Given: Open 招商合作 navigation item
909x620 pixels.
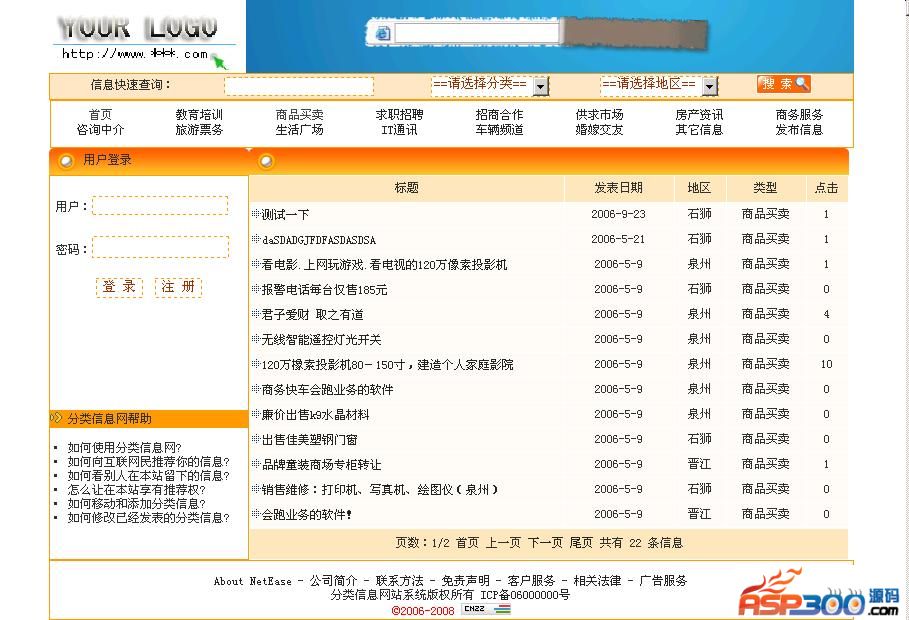Looking at the screenshot, I should (x=499, y=115).
